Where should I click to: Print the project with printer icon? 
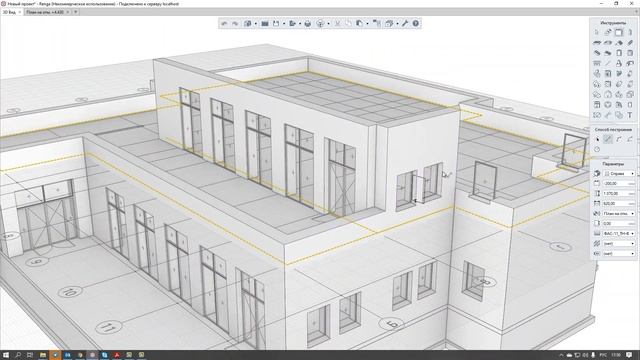(308, 24)
